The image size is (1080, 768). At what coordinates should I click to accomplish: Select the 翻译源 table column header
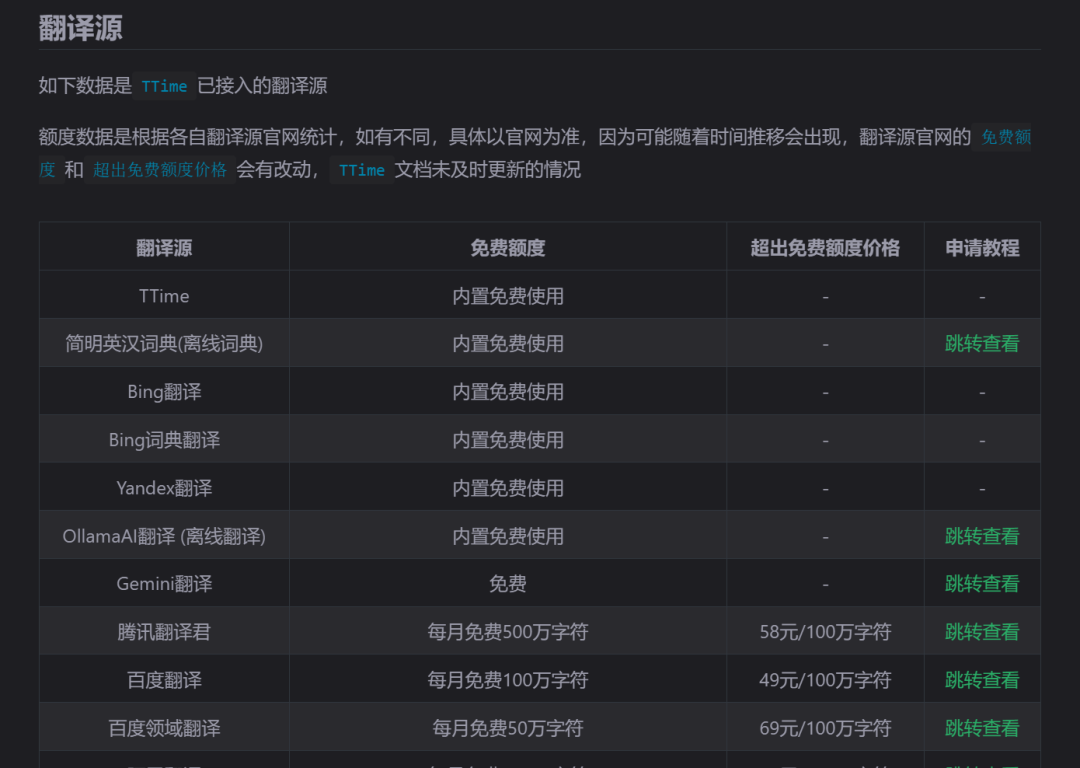(x=163, y=247)
